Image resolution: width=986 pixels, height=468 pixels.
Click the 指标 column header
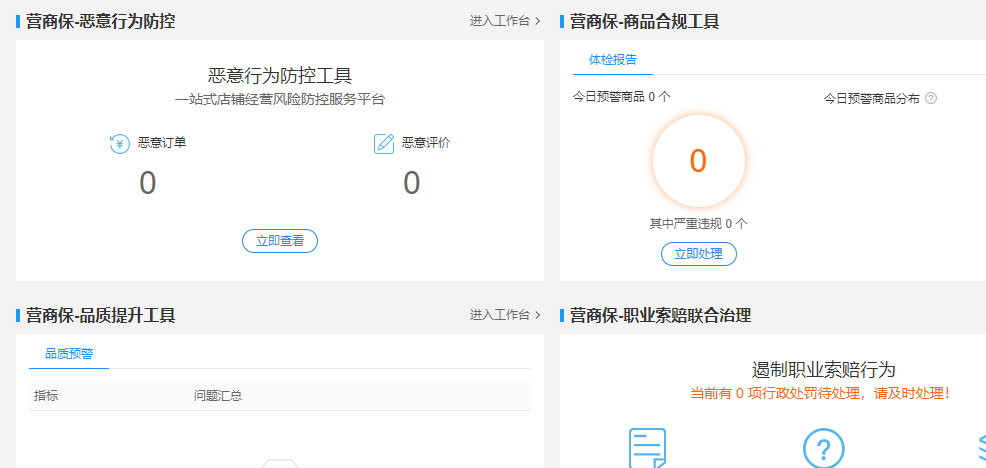coord(46,396)
